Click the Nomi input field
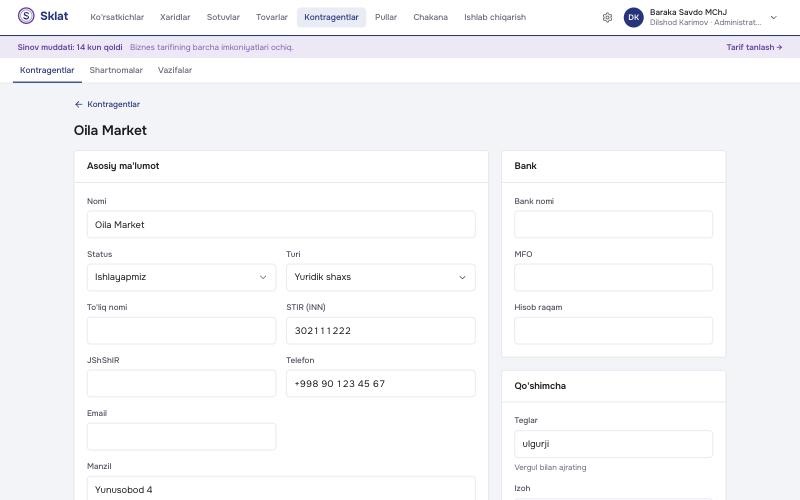Viewport: 800px width, 500px height. point(281,224)
